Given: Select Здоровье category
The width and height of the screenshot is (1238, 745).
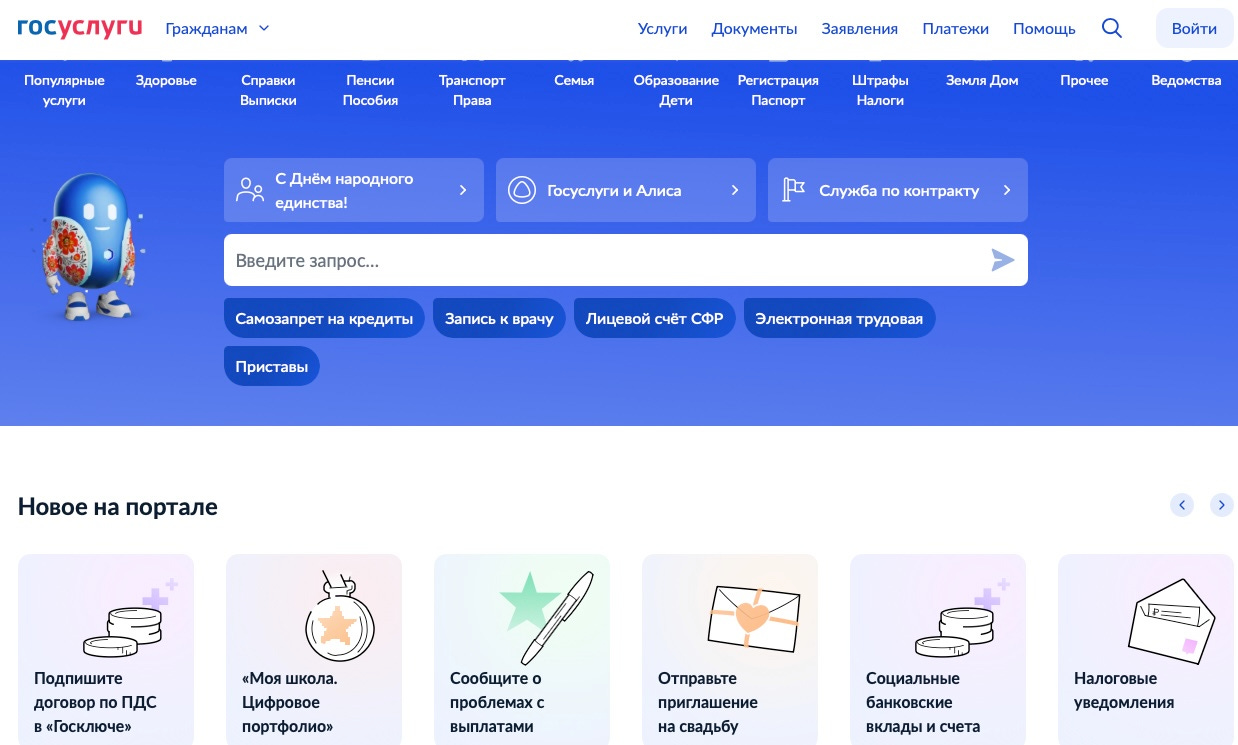Looking at the screenshot, I should pos(166,80).
